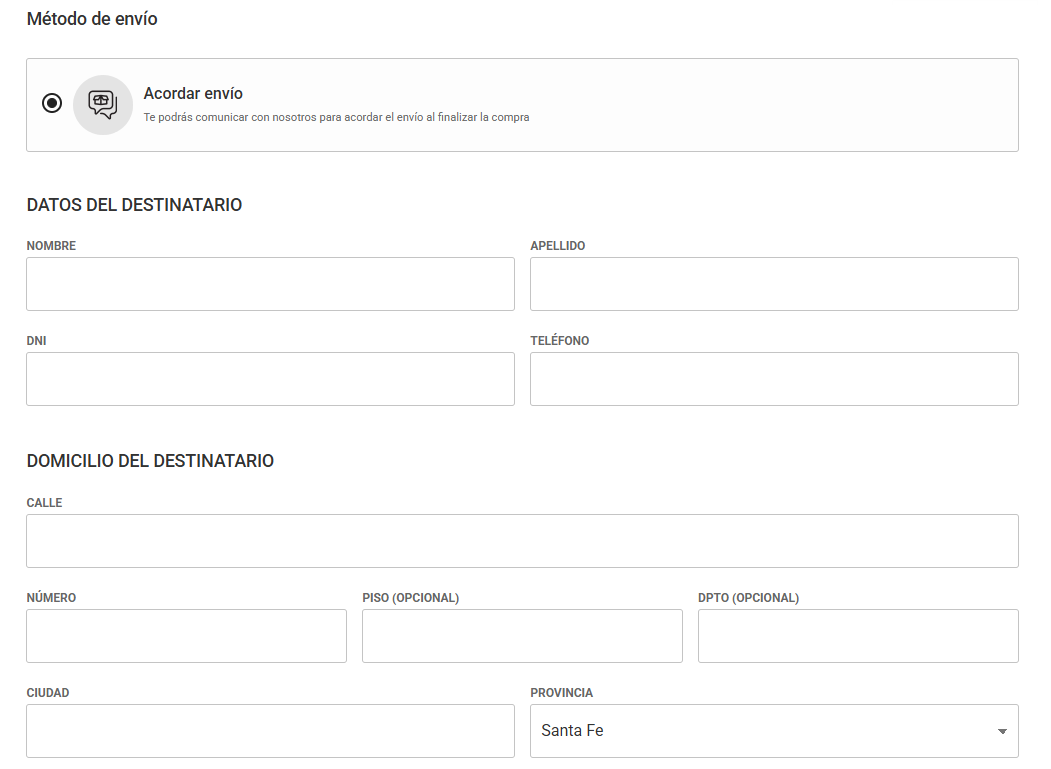Focus the Nombre input field
1051x769 pixels.
coord(270,284)
